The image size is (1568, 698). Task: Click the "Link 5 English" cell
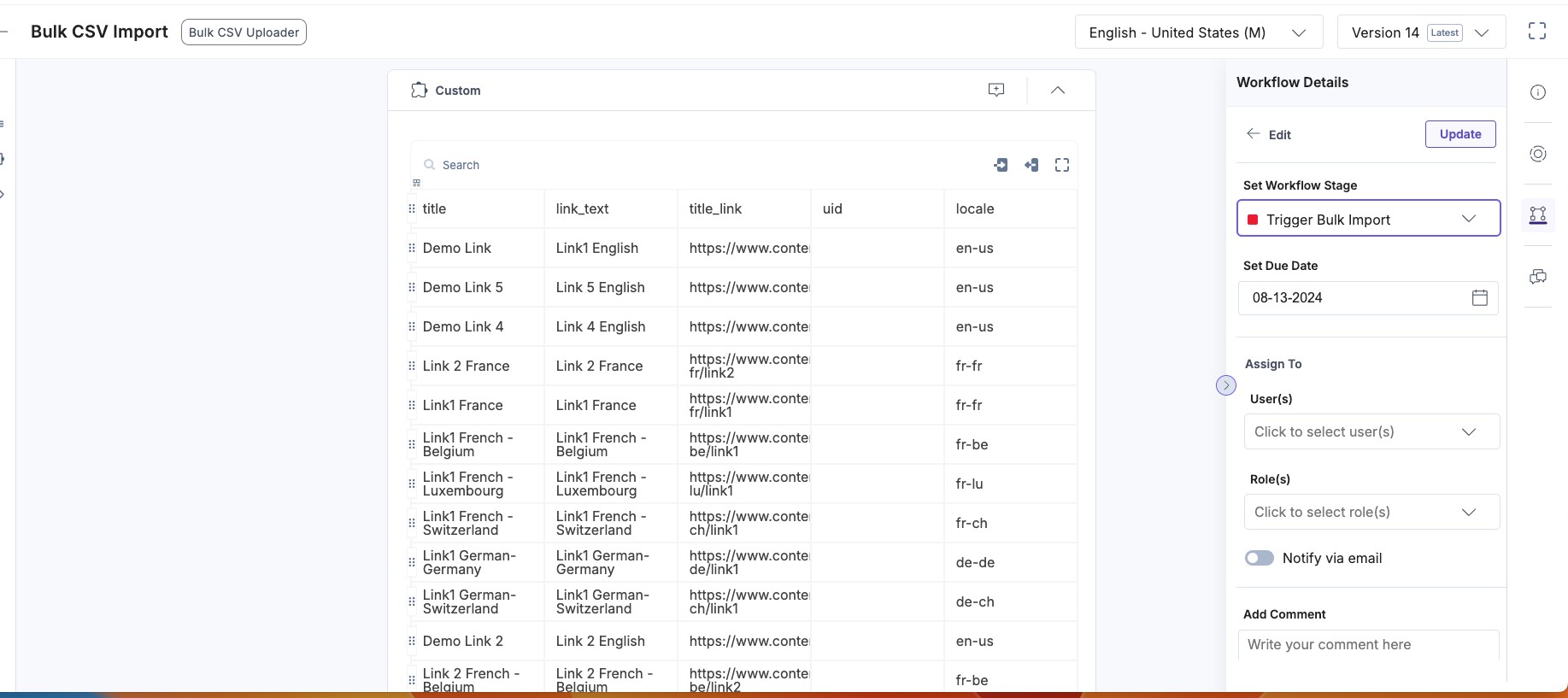[x=611, y=287]
